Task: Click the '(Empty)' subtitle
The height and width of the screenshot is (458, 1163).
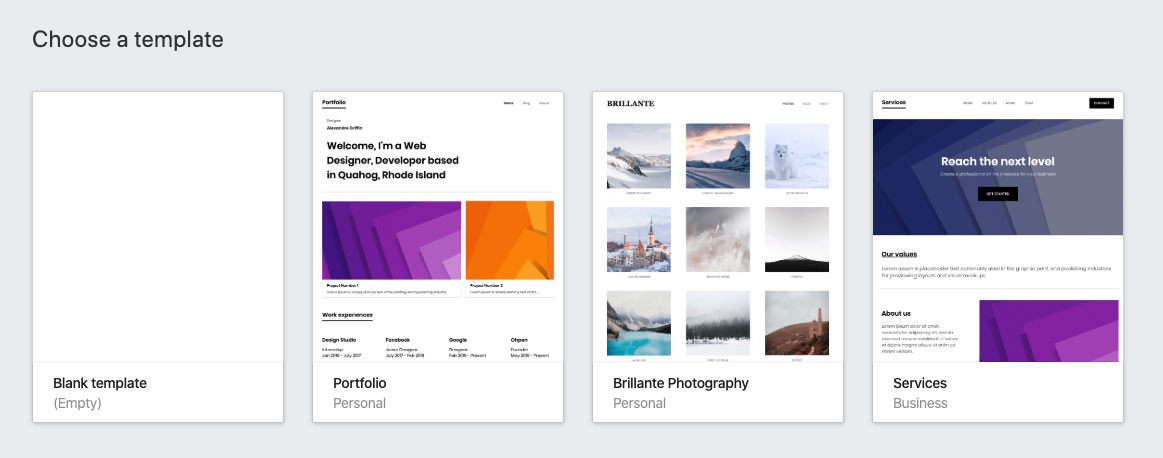Action: pos(77,403)
